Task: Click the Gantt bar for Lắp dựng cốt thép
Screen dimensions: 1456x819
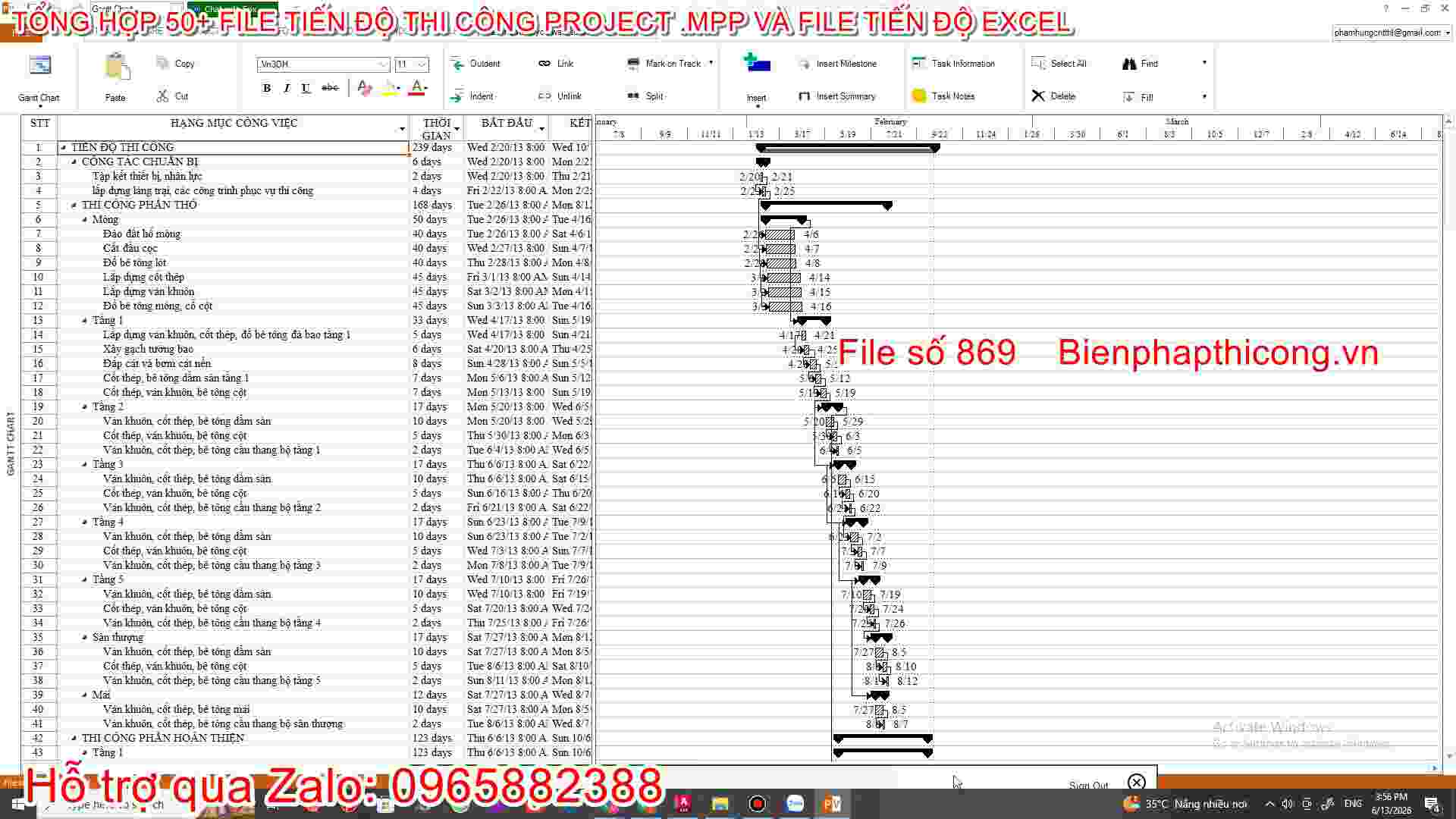Action: click(784, 278)
